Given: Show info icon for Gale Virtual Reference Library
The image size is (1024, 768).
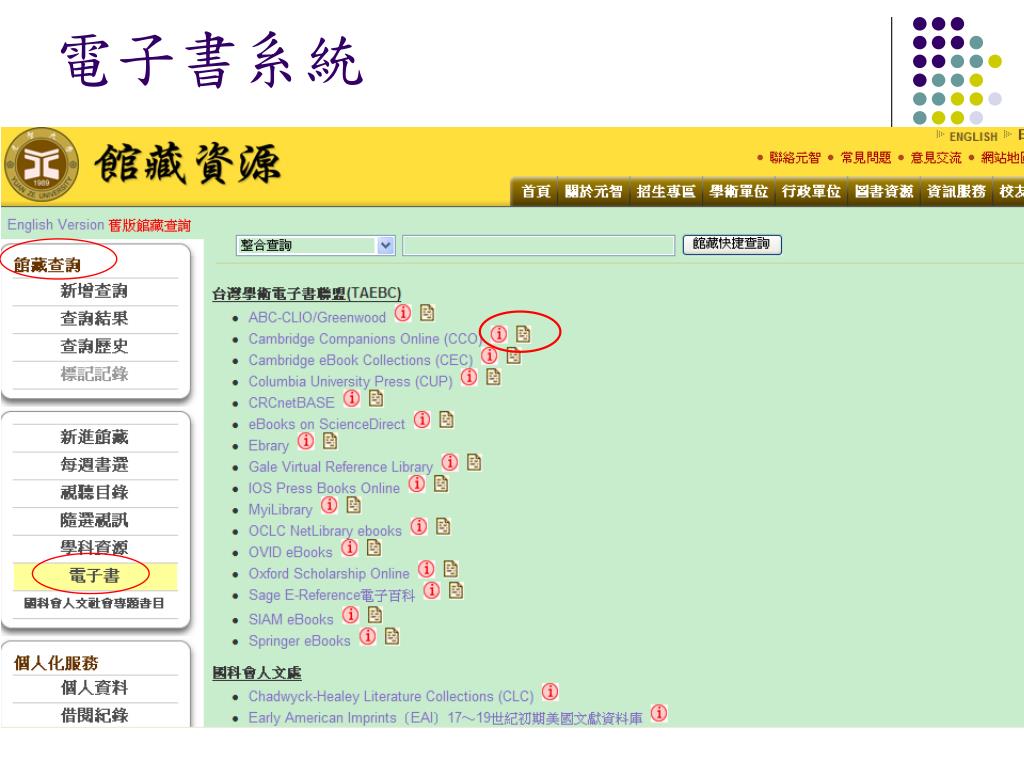Looking at the screenshot, I should (450, 462).
